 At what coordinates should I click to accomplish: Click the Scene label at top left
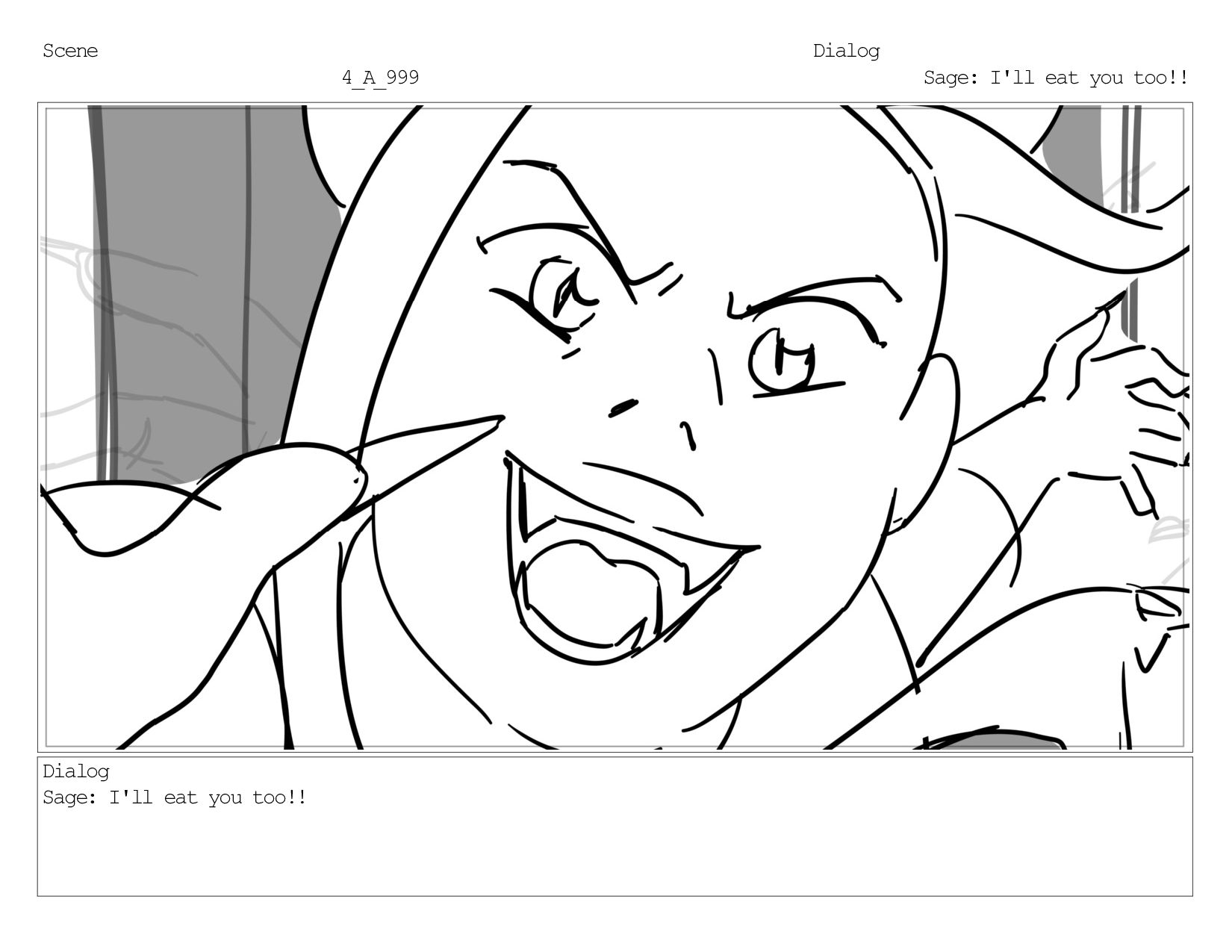point(70,51)
